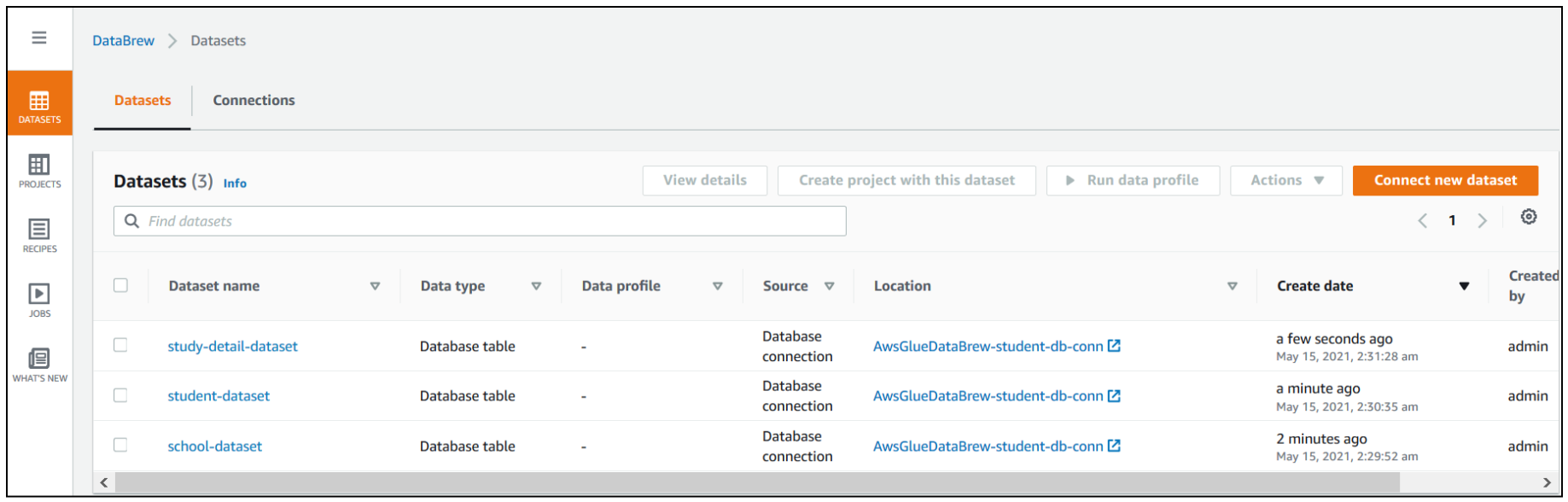Select the study-detail-dataset checkbox
The image size is (1568, 502).
(120, 345)
